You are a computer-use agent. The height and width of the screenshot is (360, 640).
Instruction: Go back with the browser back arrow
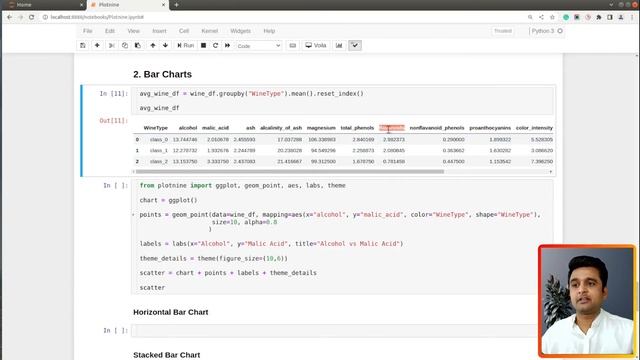(9, 17)
